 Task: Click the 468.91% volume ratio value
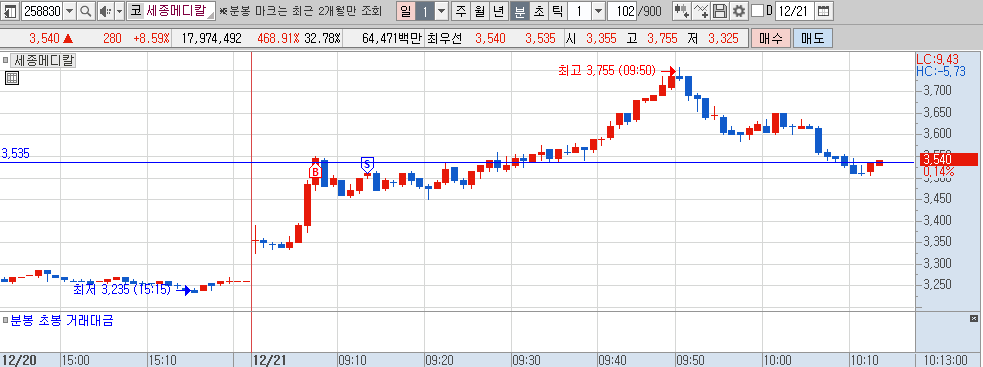(278, 38)
